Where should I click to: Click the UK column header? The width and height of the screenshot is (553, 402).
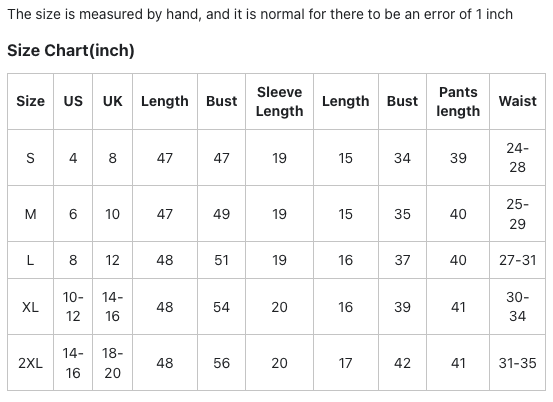click(x=113, y=102)
